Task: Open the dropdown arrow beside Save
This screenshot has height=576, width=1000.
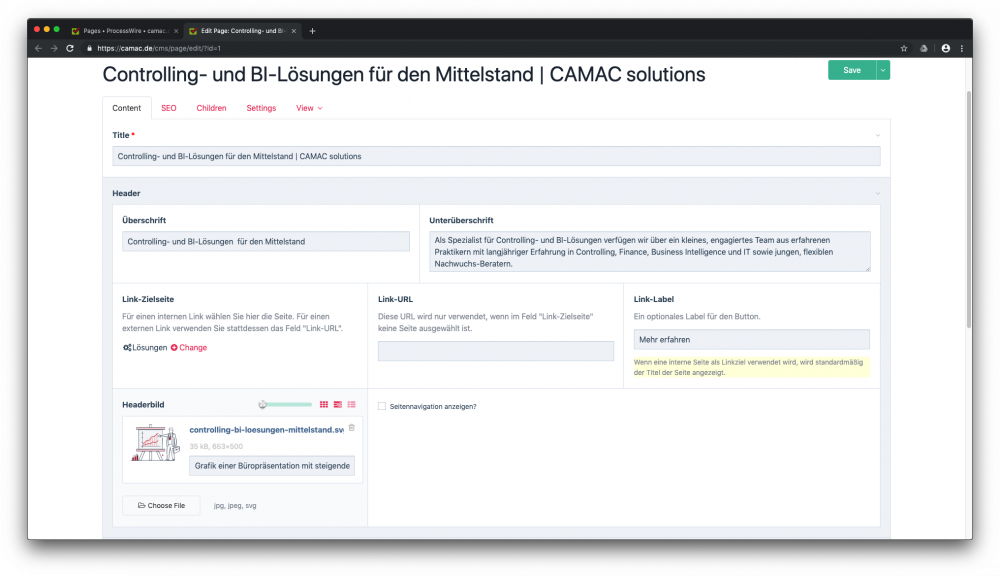Action: coord(883,70)
